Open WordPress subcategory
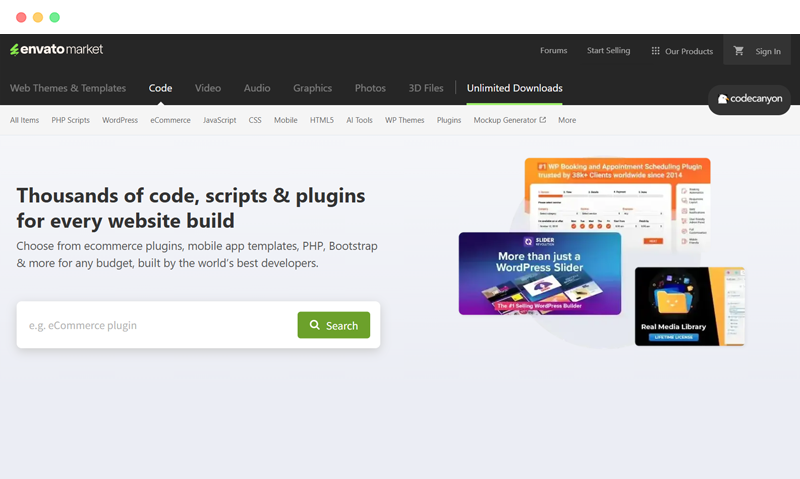 120,120
